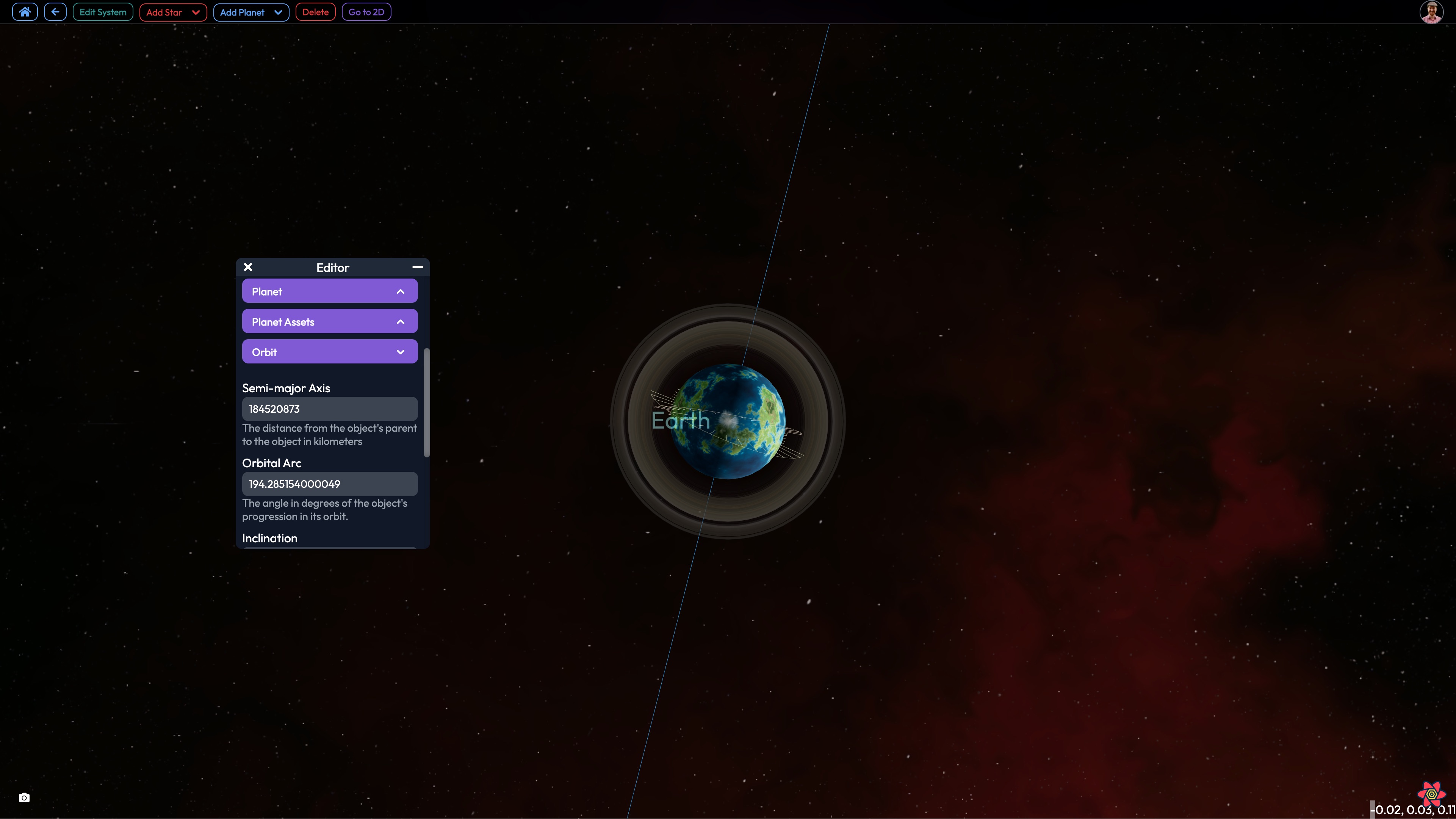This screenshot has width=1456, height=819.
Task: Click the Editor panel scrollbar
Action: [x=427, y=402]
